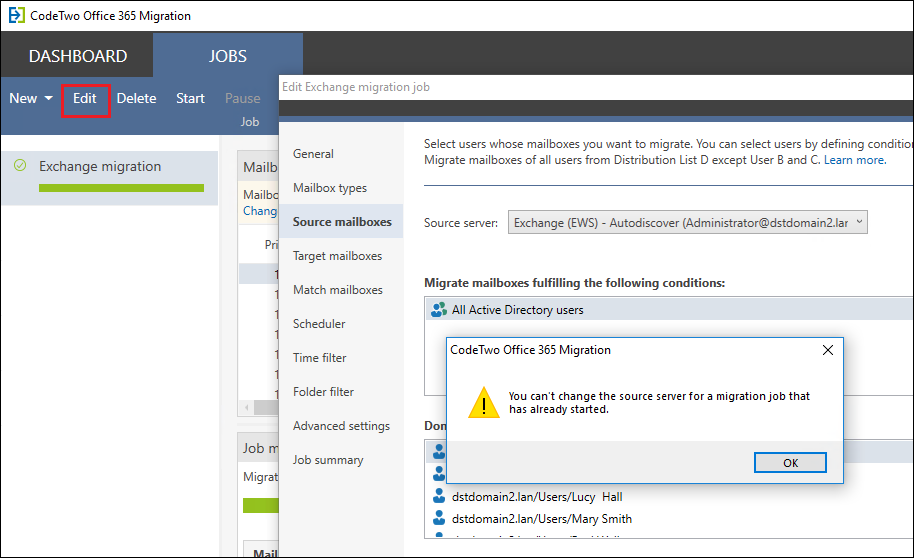Open the Time filter page
914x558 pixels.
[x=341, y=357]
